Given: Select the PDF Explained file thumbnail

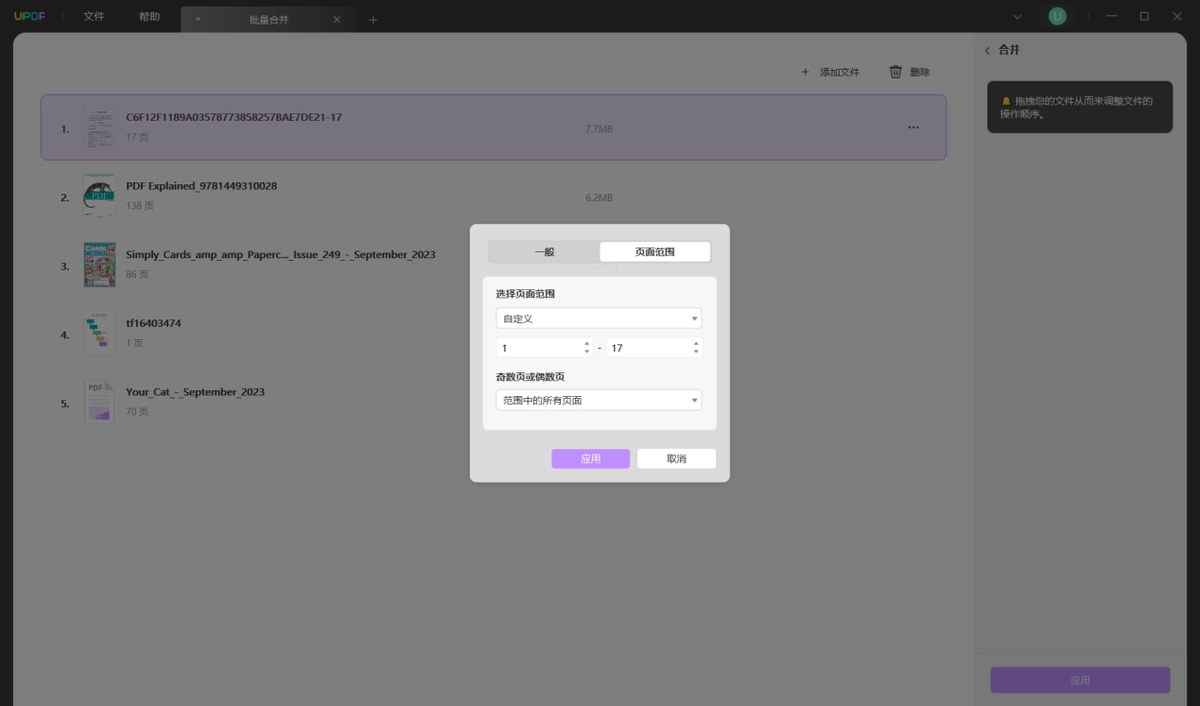Looking at the screenshot, I should [99, 196].
